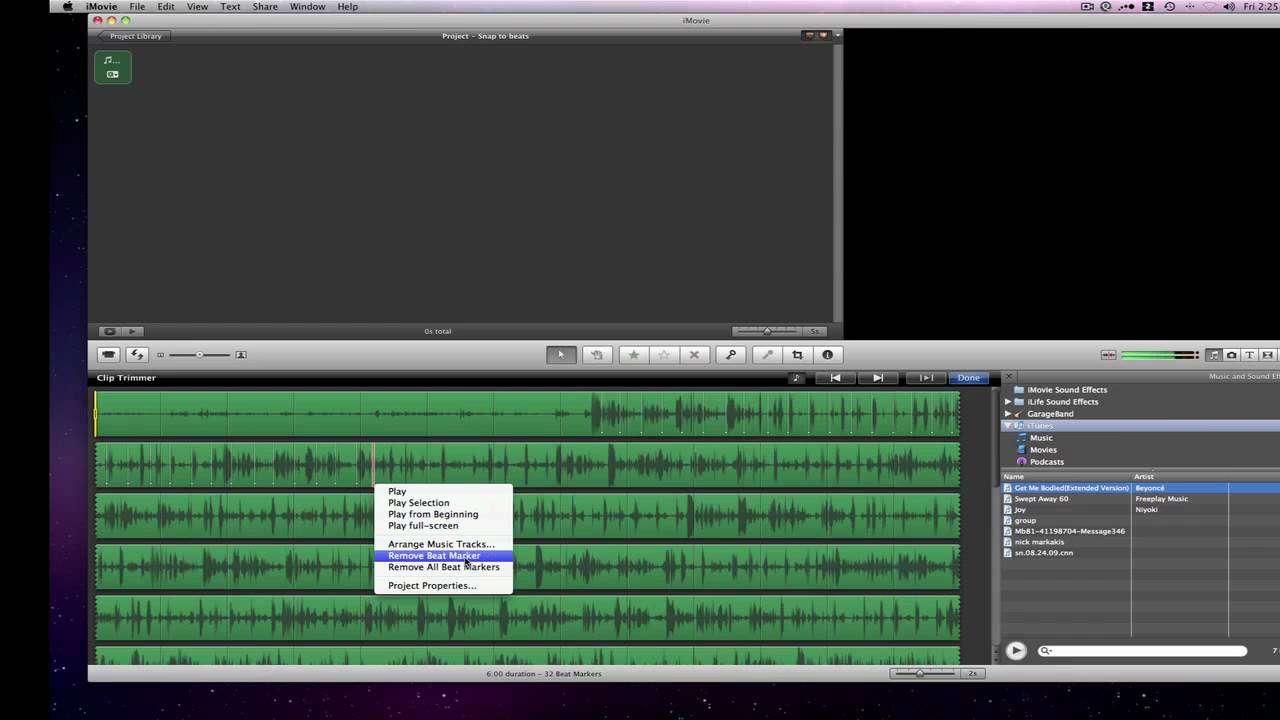This screenshot has height=720, width=1280.
Task: Click the volume icon in menu bar
Action: click(1227, 7)
